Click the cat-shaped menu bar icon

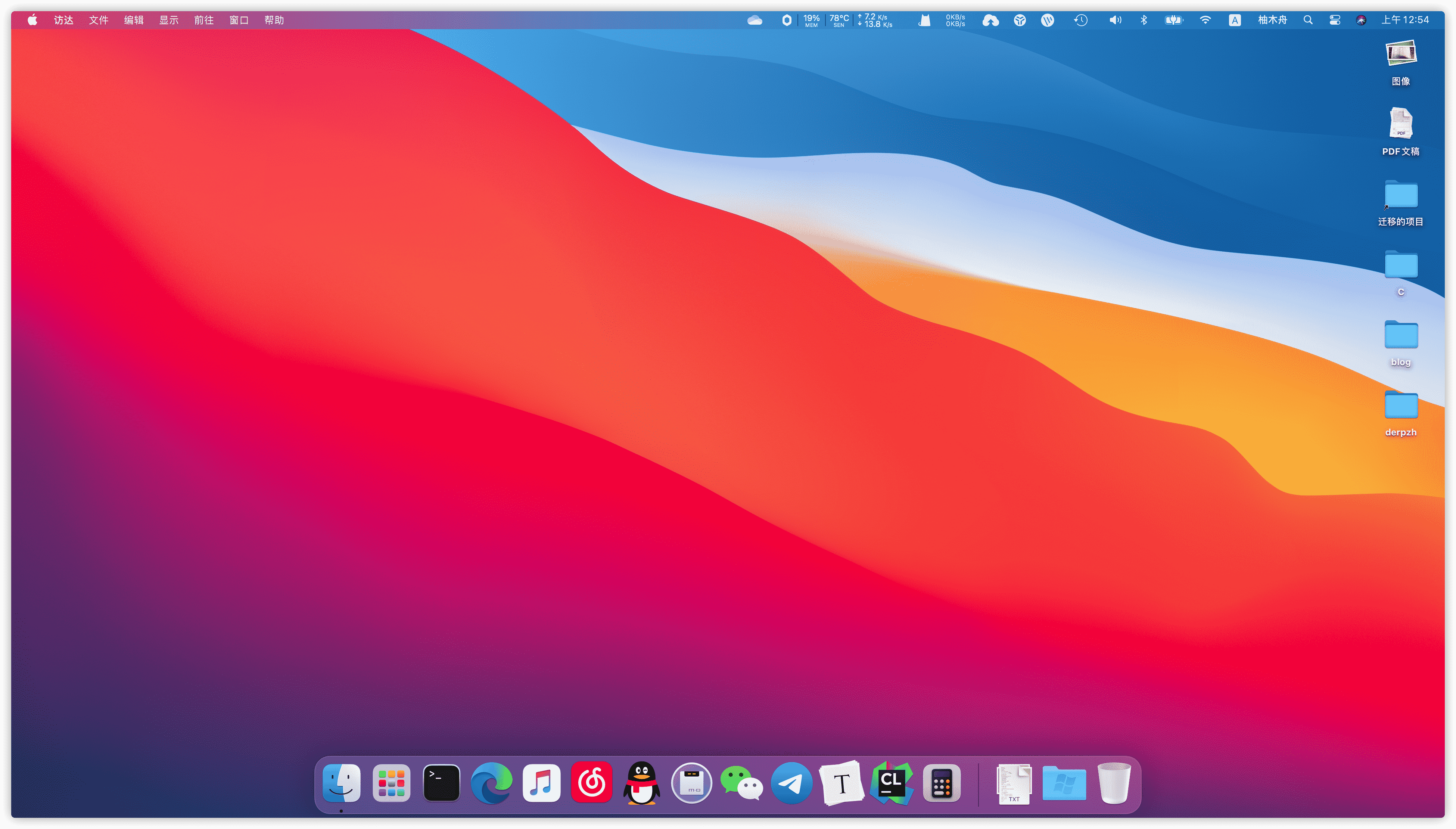(x=925, y=20)
